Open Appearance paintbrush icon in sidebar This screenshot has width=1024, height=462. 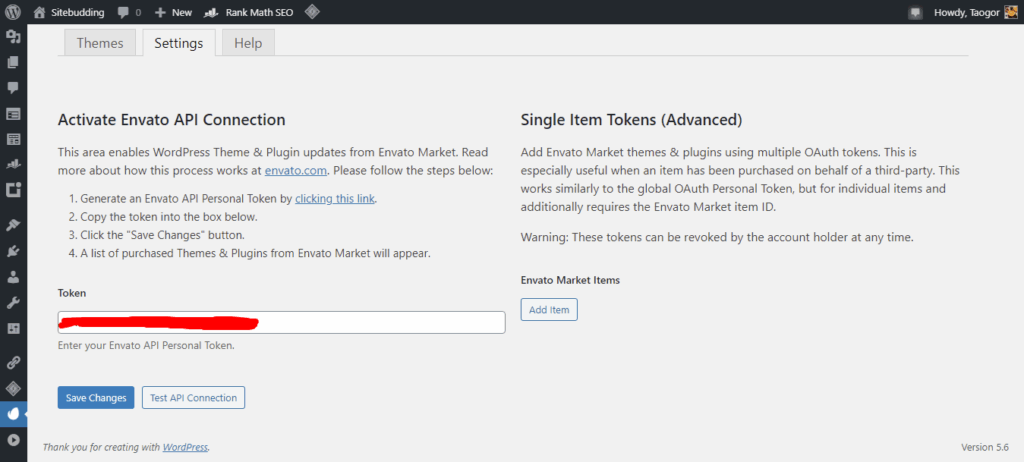(13, 225)
